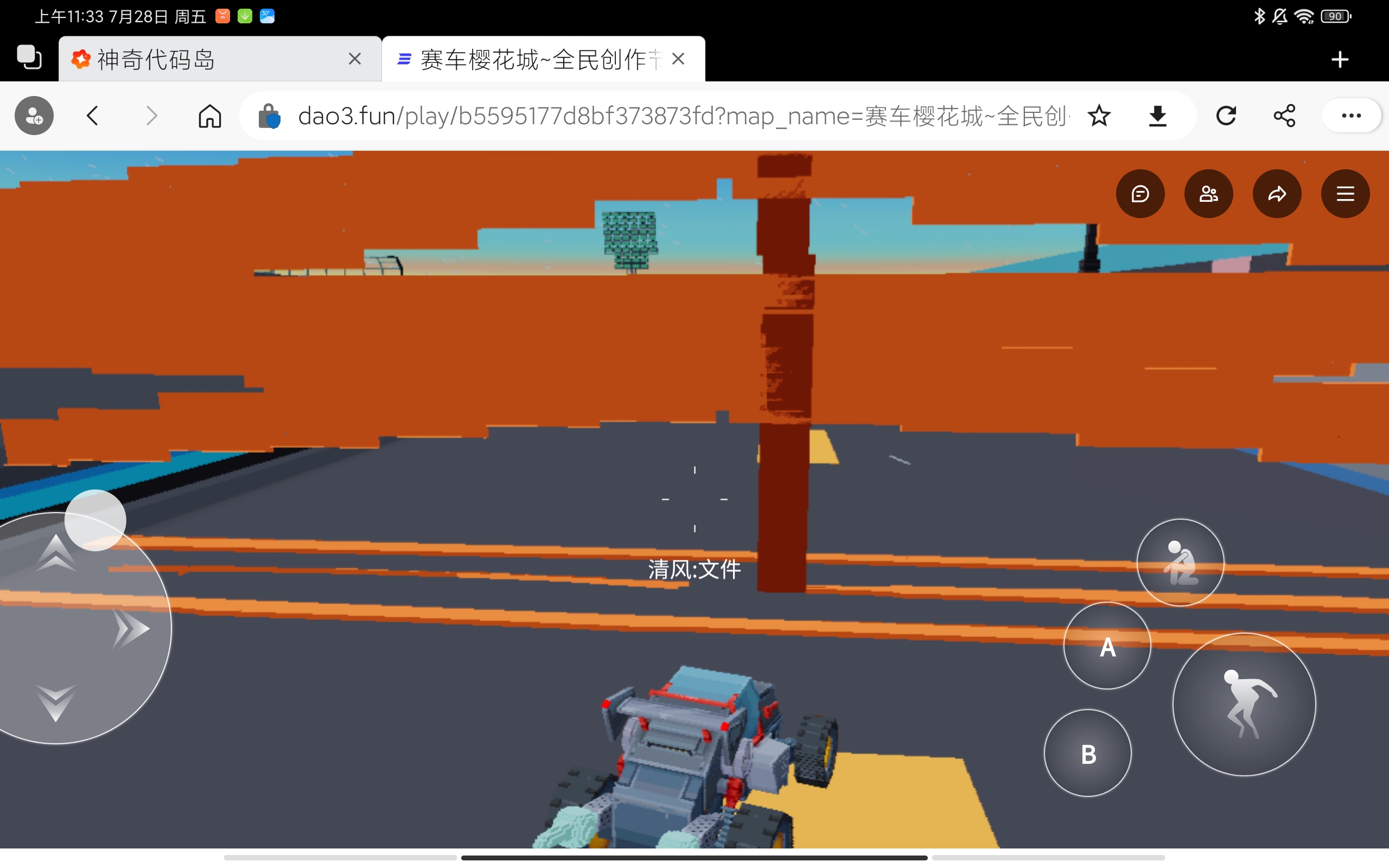This screenshot has height=868, width=1389.
Task: Open the tab switcher icon
Action: [29, 58]
